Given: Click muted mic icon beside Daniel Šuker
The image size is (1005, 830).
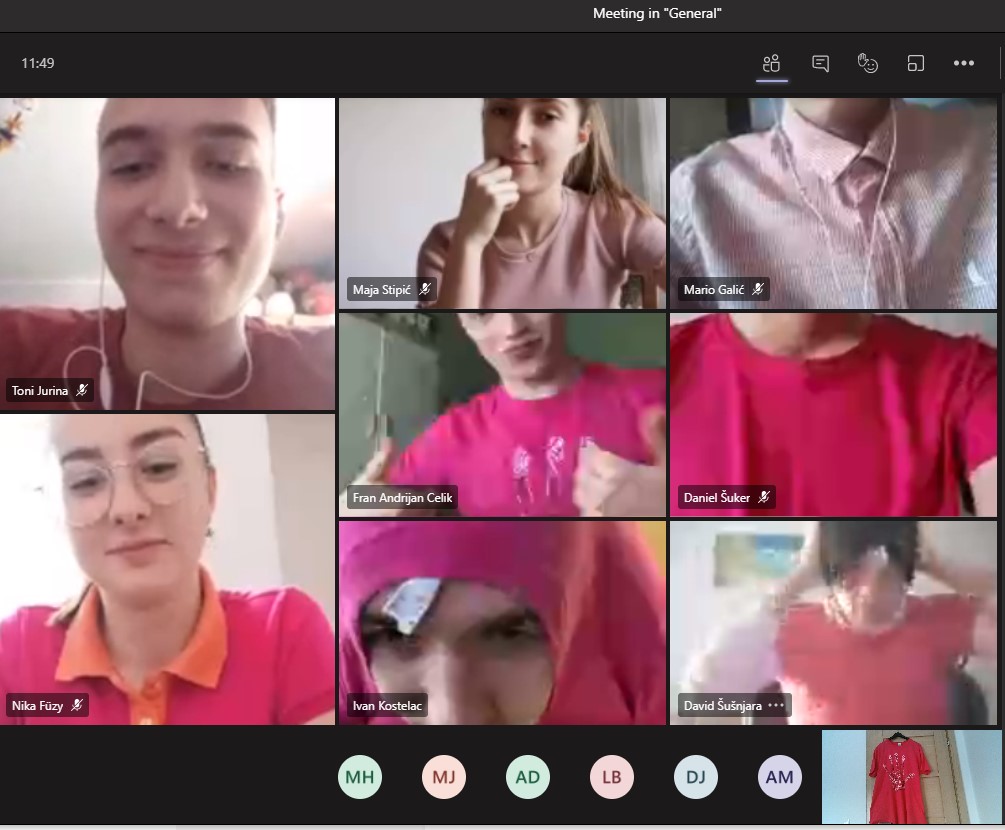Looking at the screenshot, I should [x=764, y=497].
